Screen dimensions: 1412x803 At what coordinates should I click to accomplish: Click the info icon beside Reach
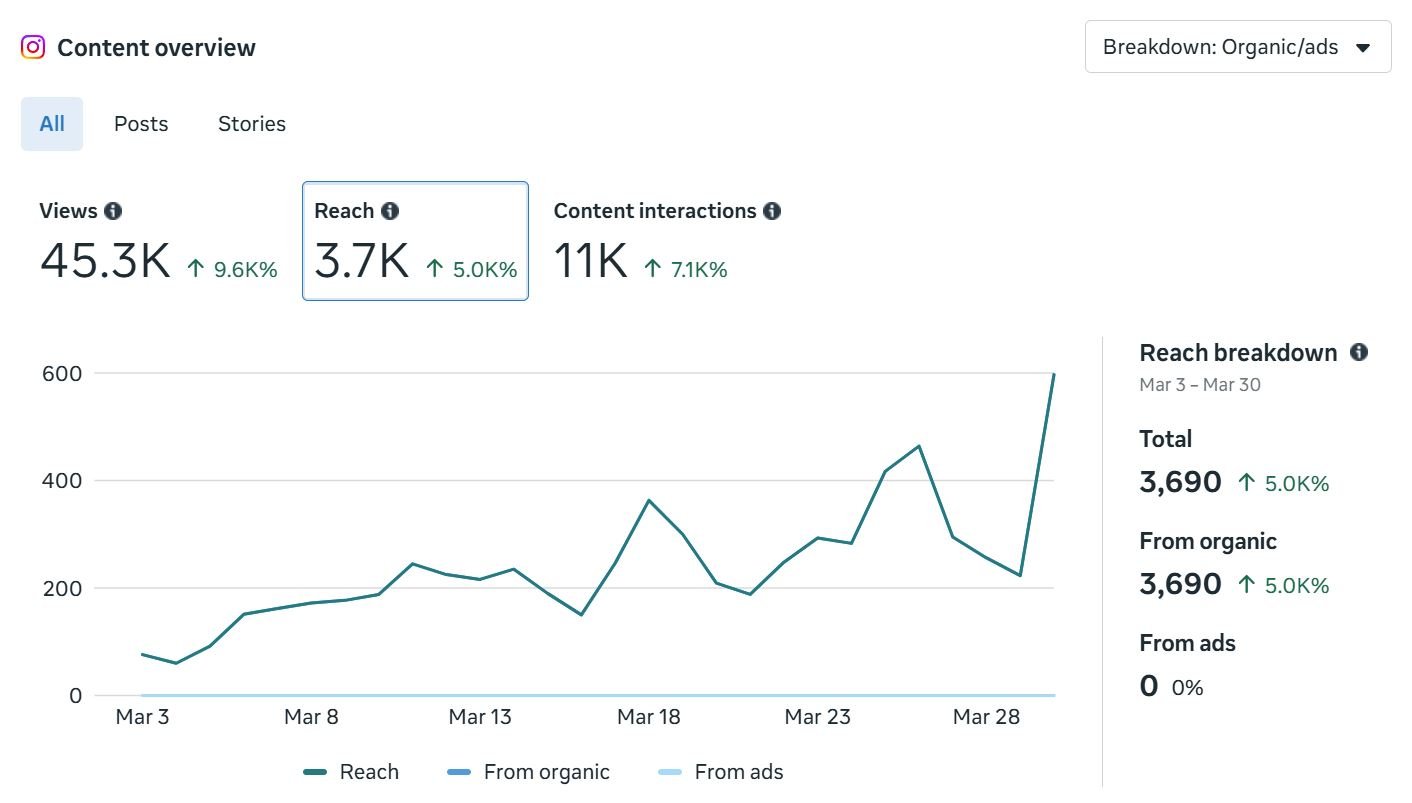click(390, 211)
